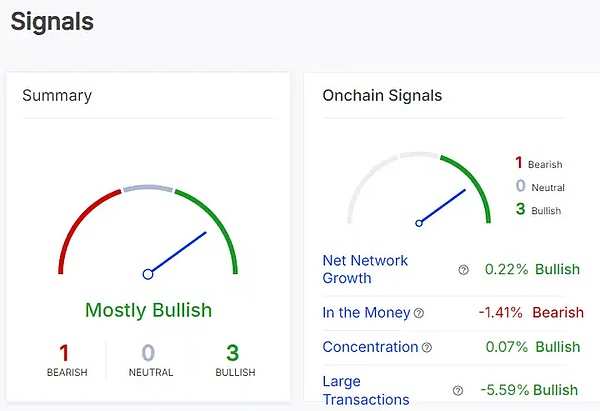Click the Summary gauge needle pivot
Screen dimensions: 600x411
point(148,274)
